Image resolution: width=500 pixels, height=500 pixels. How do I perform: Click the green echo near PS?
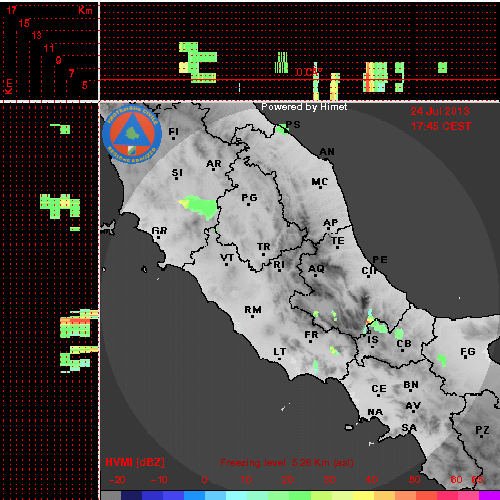point(283,128)
